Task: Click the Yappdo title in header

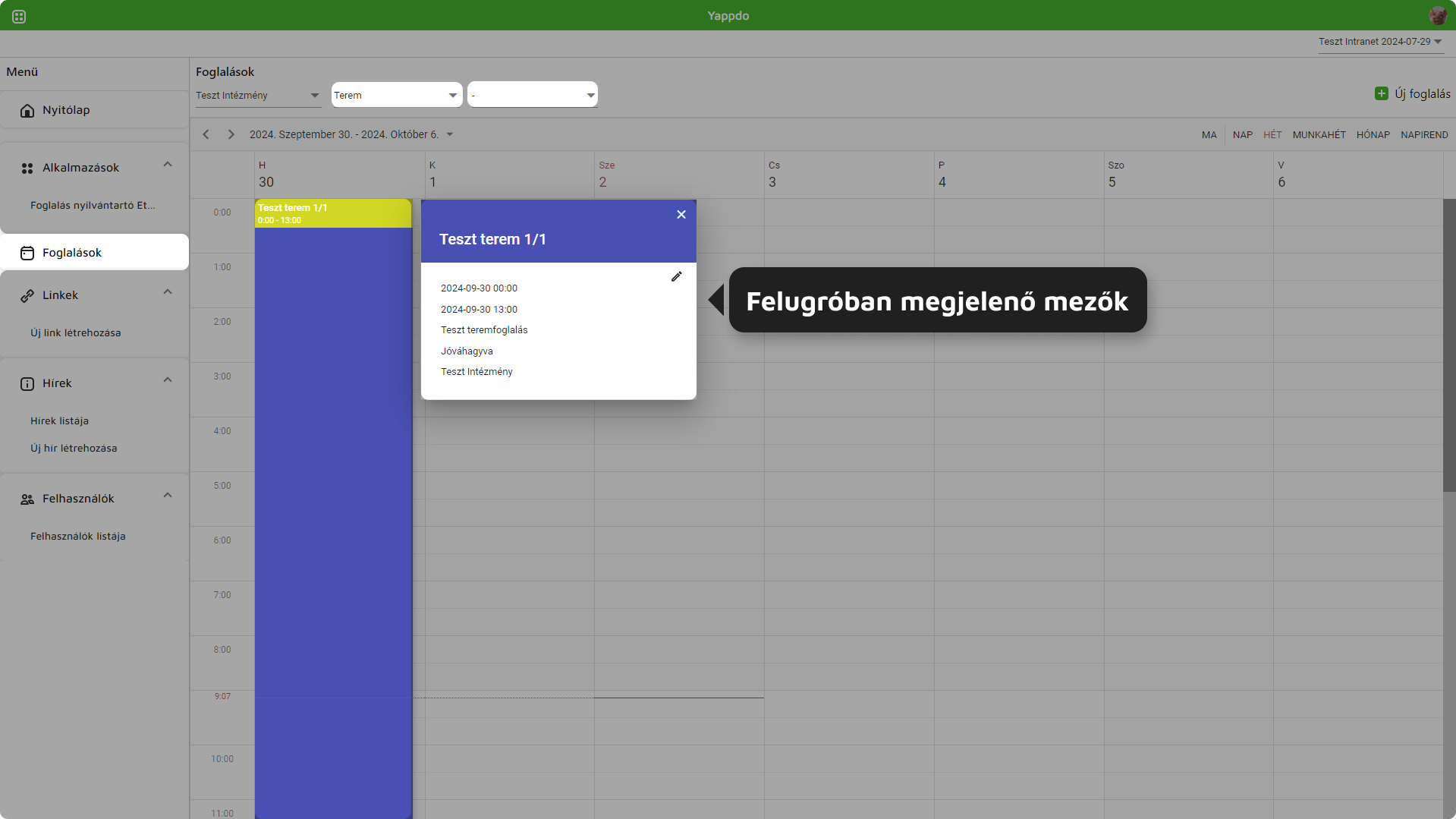Action: (728, 16)
